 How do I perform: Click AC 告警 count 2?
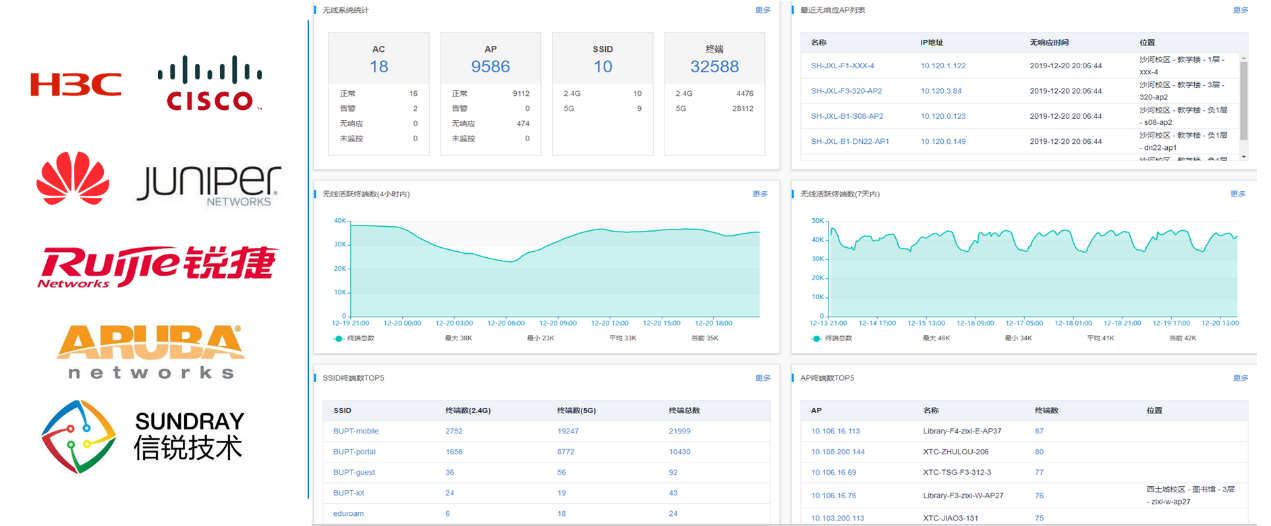[415, 108]
